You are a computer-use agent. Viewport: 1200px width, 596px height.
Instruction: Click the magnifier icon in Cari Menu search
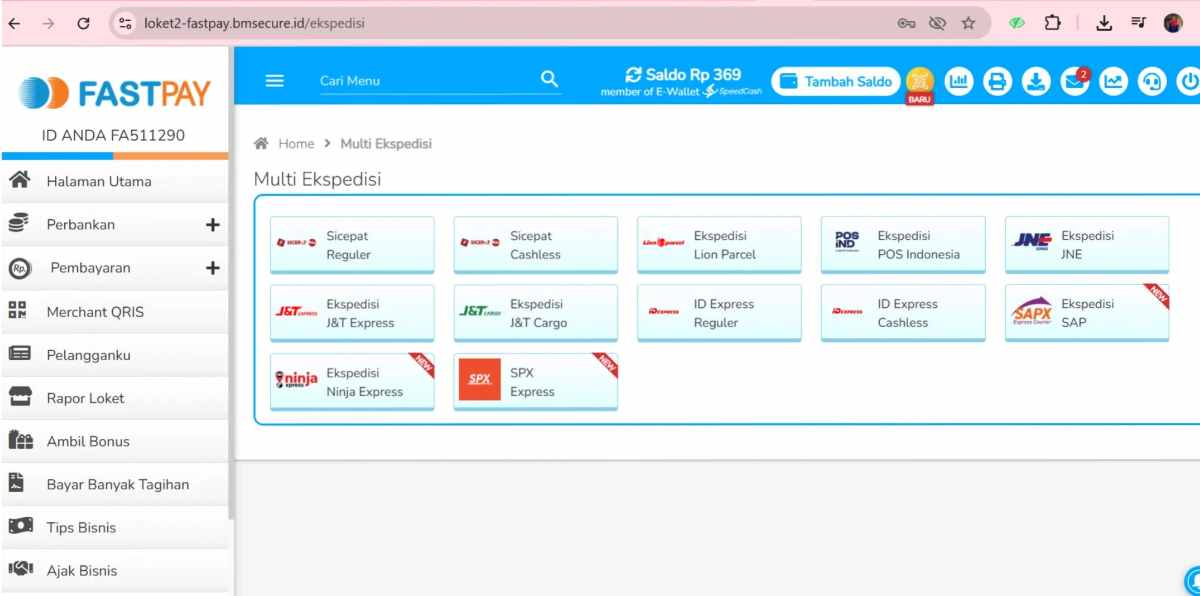[549, 80]
